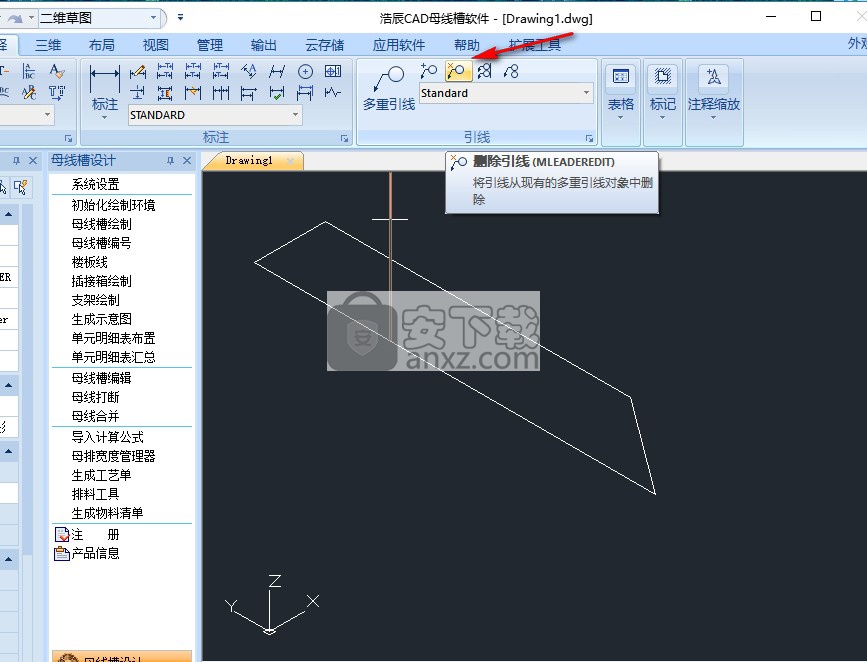This screenshot has width=867, height=662.
Task: Open the 视图 ribbon tab
Action: pos(155,45)
